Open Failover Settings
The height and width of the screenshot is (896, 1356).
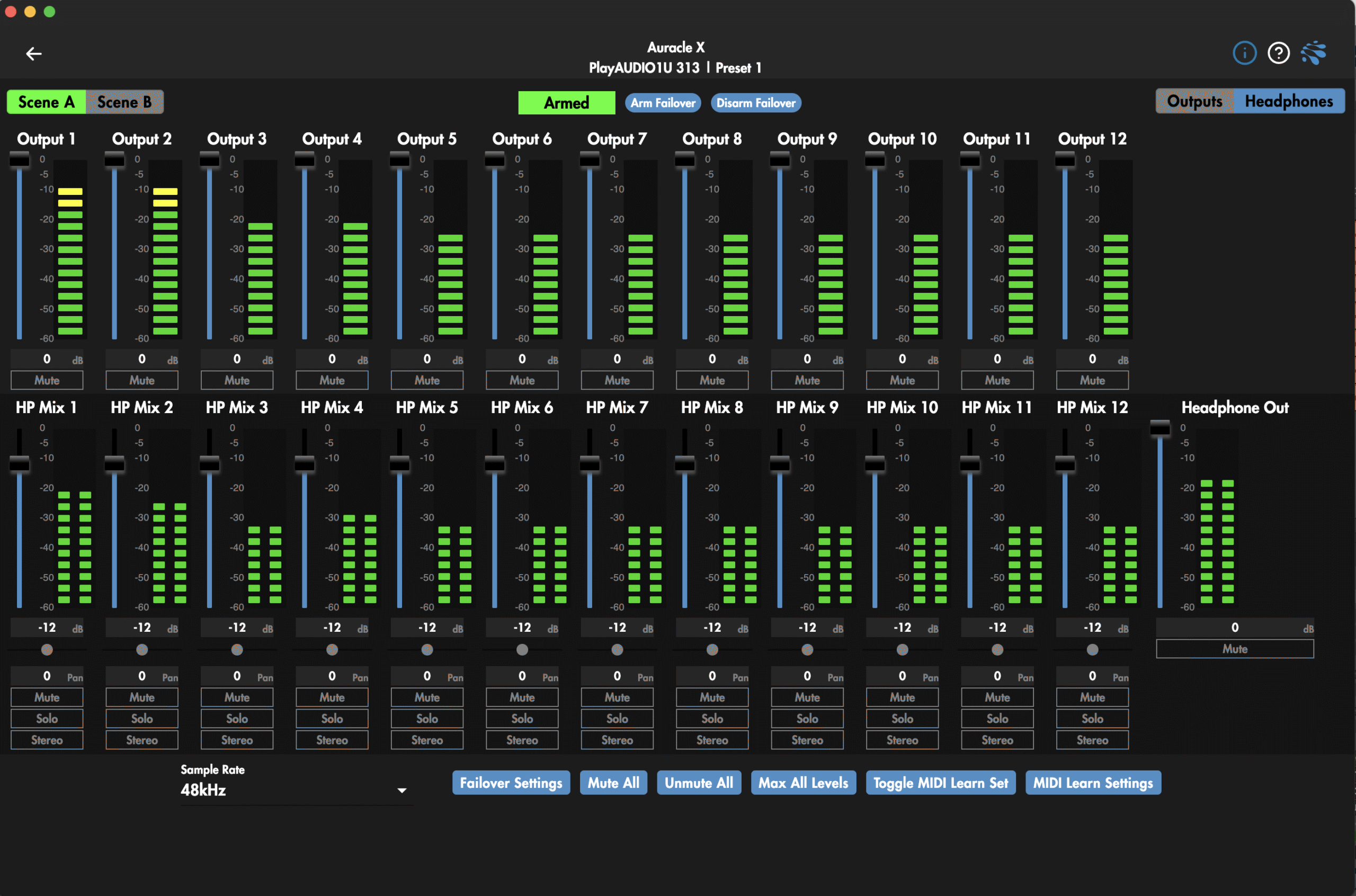511,783
